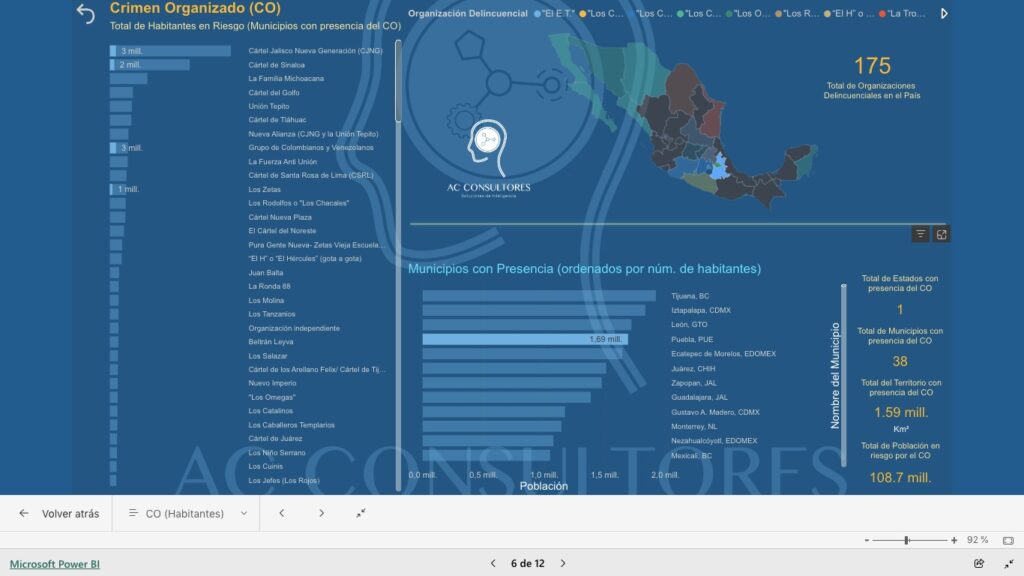Go to the next report page
This screenshot has width=1024, height=576.
[x=562, y=563]
